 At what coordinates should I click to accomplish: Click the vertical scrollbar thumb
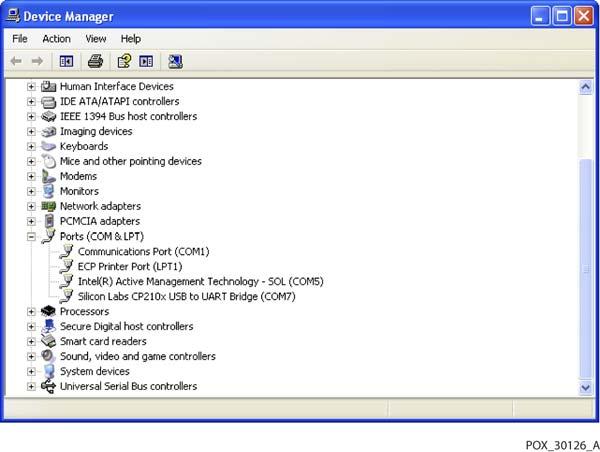tap(585, 269)
